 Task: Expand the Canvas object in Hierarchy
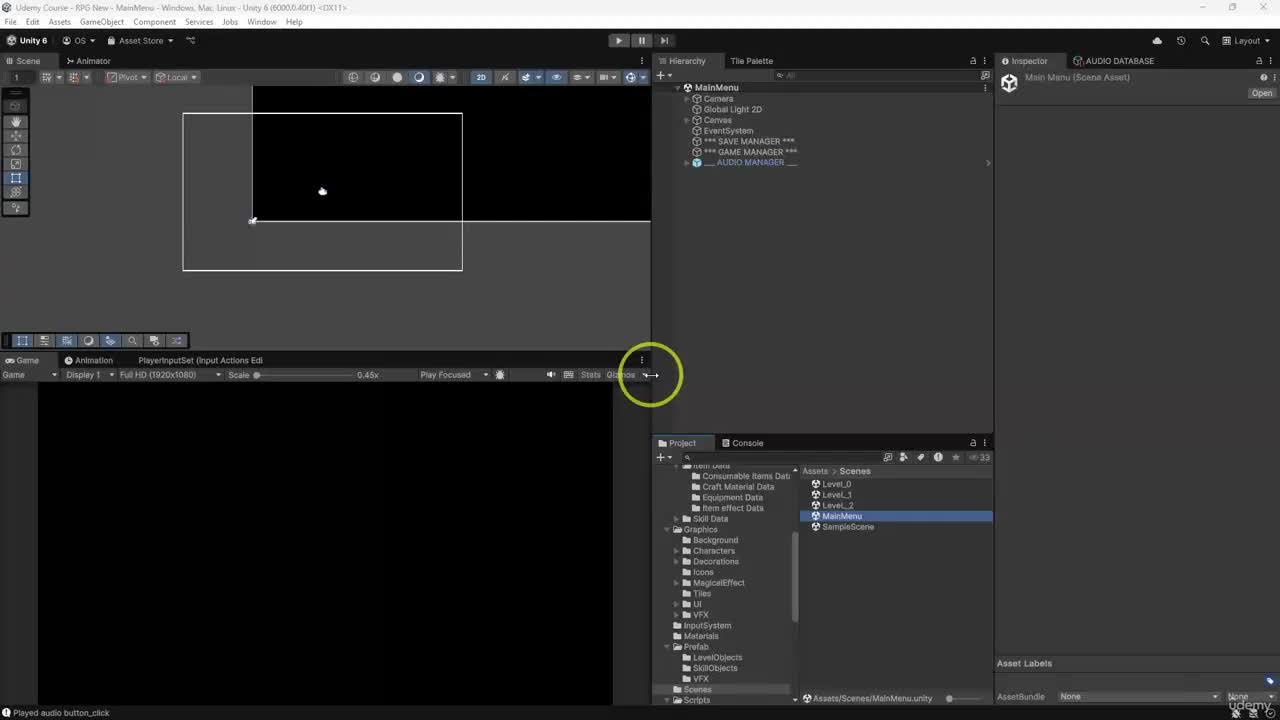[687, 120]
